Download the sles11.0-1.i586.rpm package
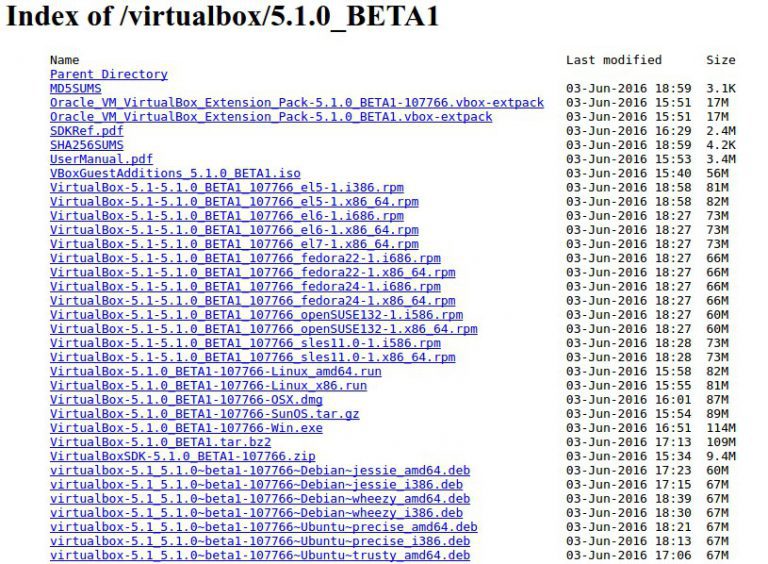The height and width of the screenshot is (564, 768). click(x=245, y=344)
